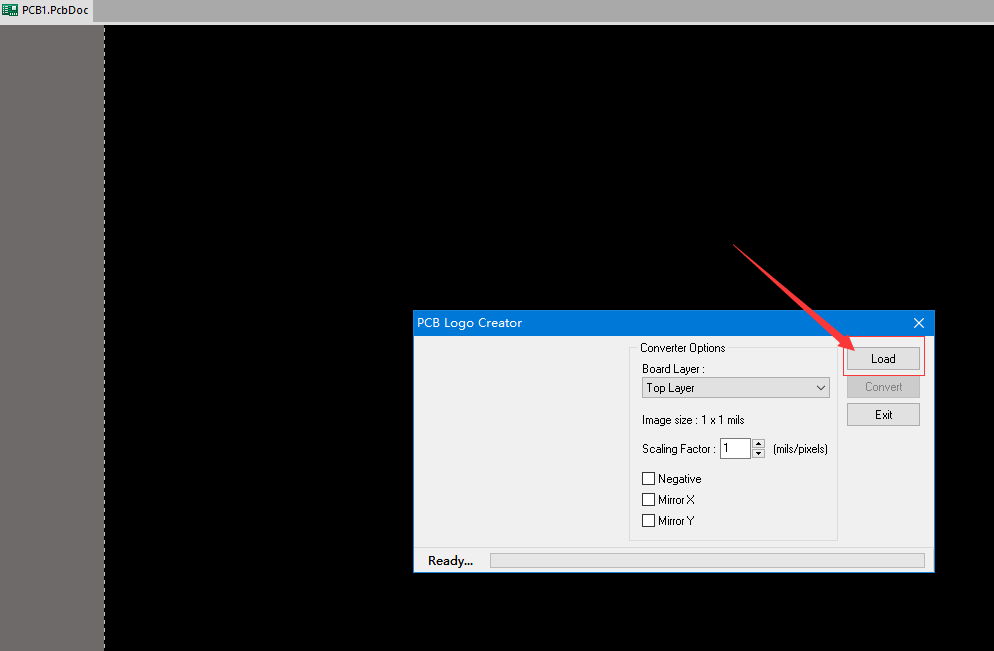Exit the logo creator via Exit button
This screenshot has height=651, width=994.
coord(883,415)
